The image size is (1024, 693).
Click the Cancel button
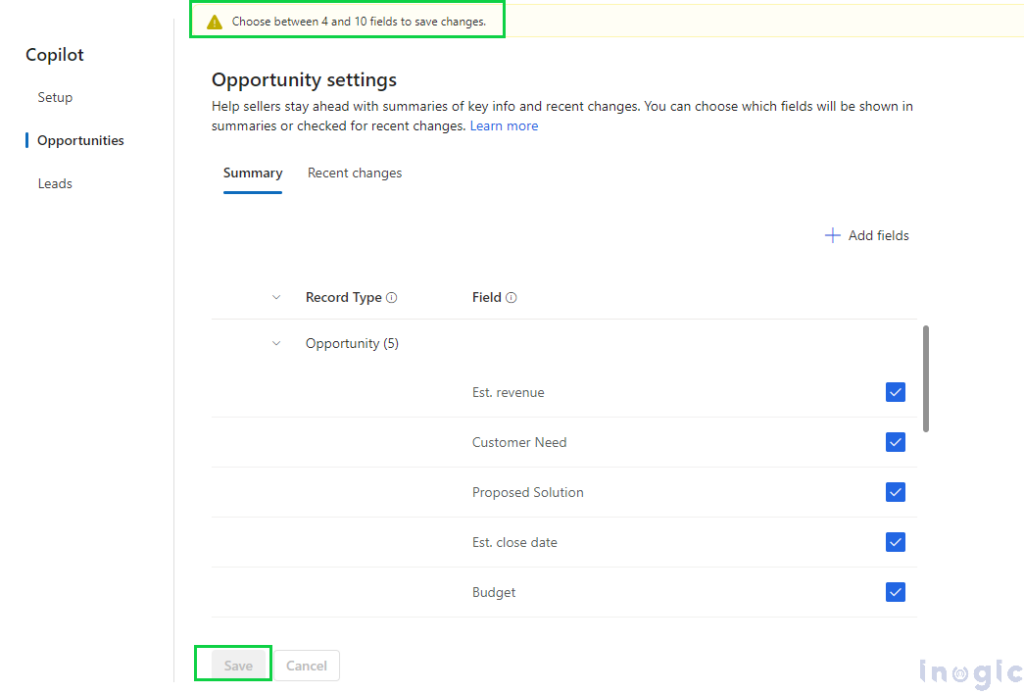pos(307,665)
